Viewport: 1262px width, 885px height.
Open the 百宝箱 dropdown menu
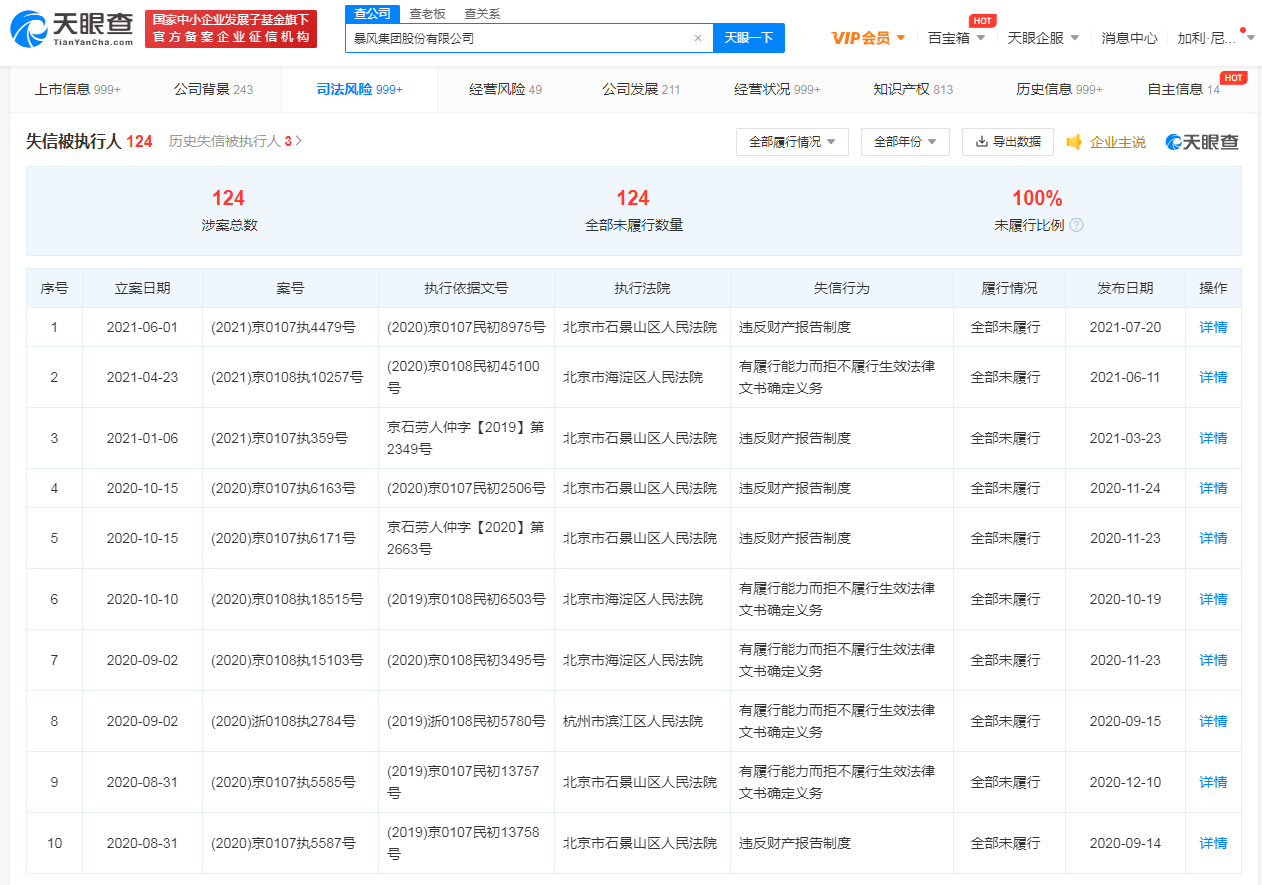tap(956, 38)
